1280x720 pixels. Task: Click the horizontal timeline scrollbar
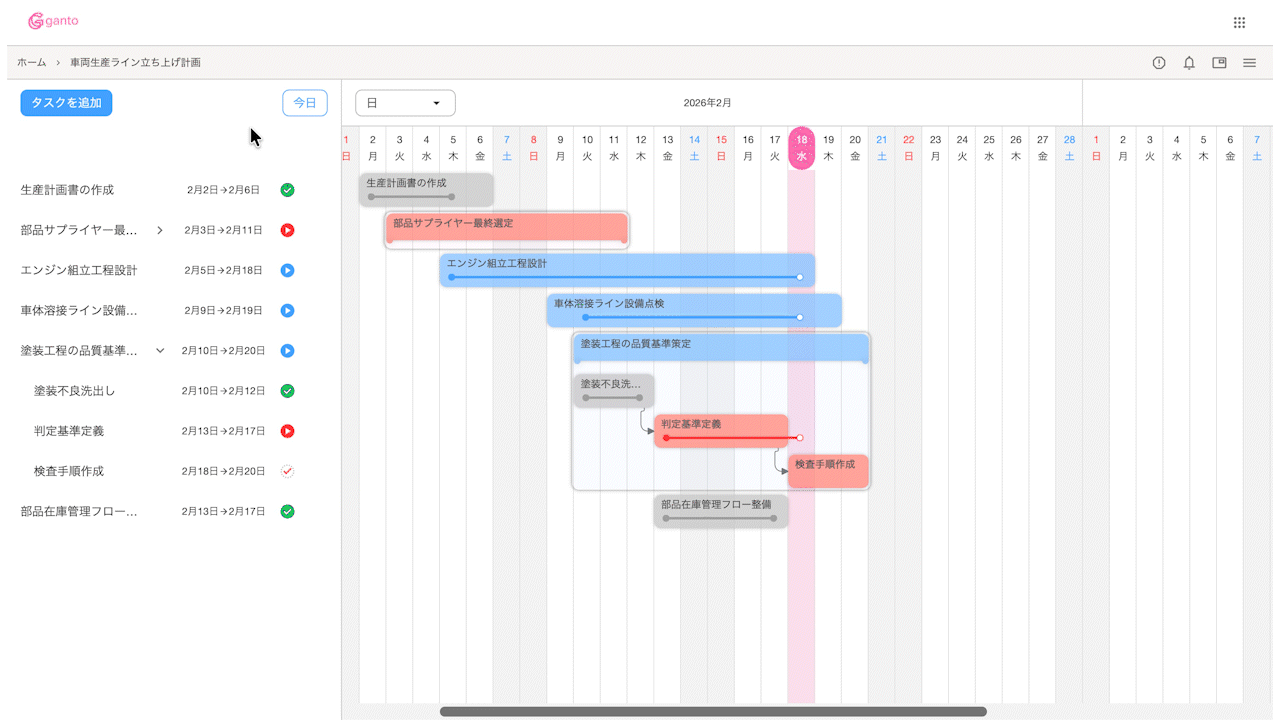713,712
